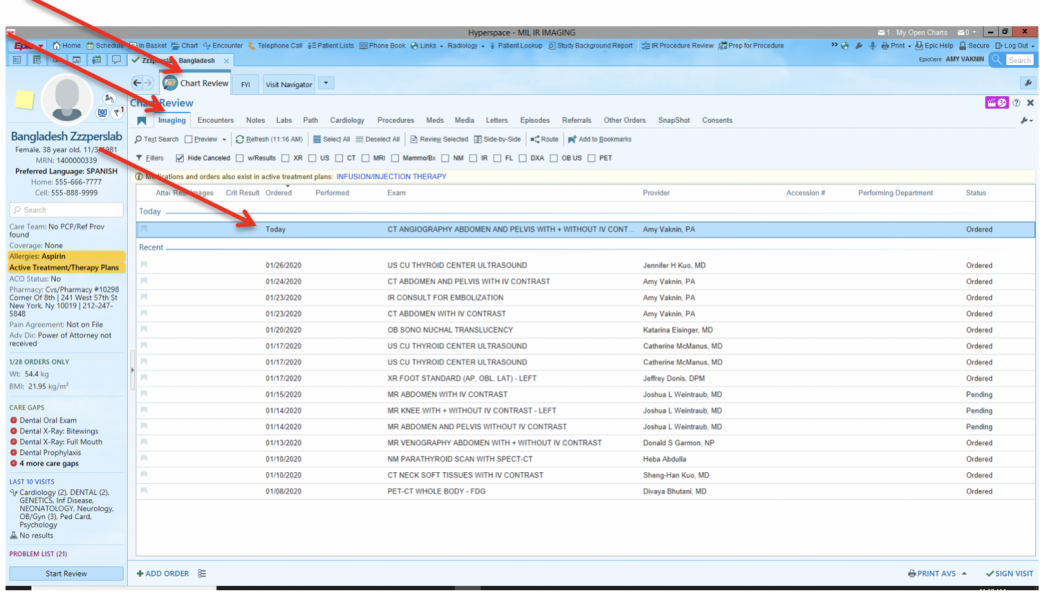The image size is (1040, 593).
Task: Click the Side-by-Side view icon
Action: point(478,139)
